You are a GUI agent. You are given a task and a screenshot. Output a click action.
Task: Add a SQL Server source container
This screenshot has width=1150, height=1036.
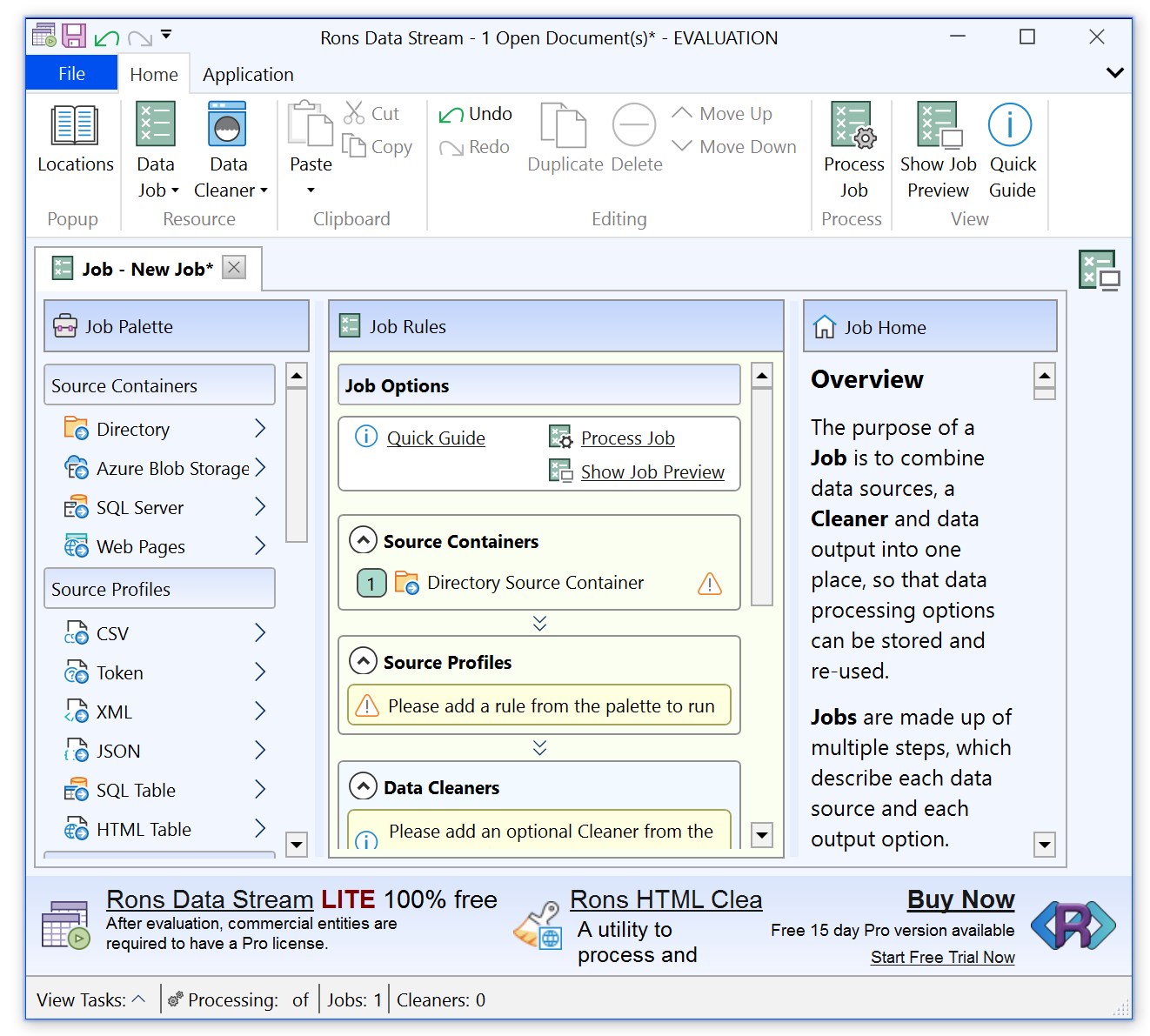[164, 507]
